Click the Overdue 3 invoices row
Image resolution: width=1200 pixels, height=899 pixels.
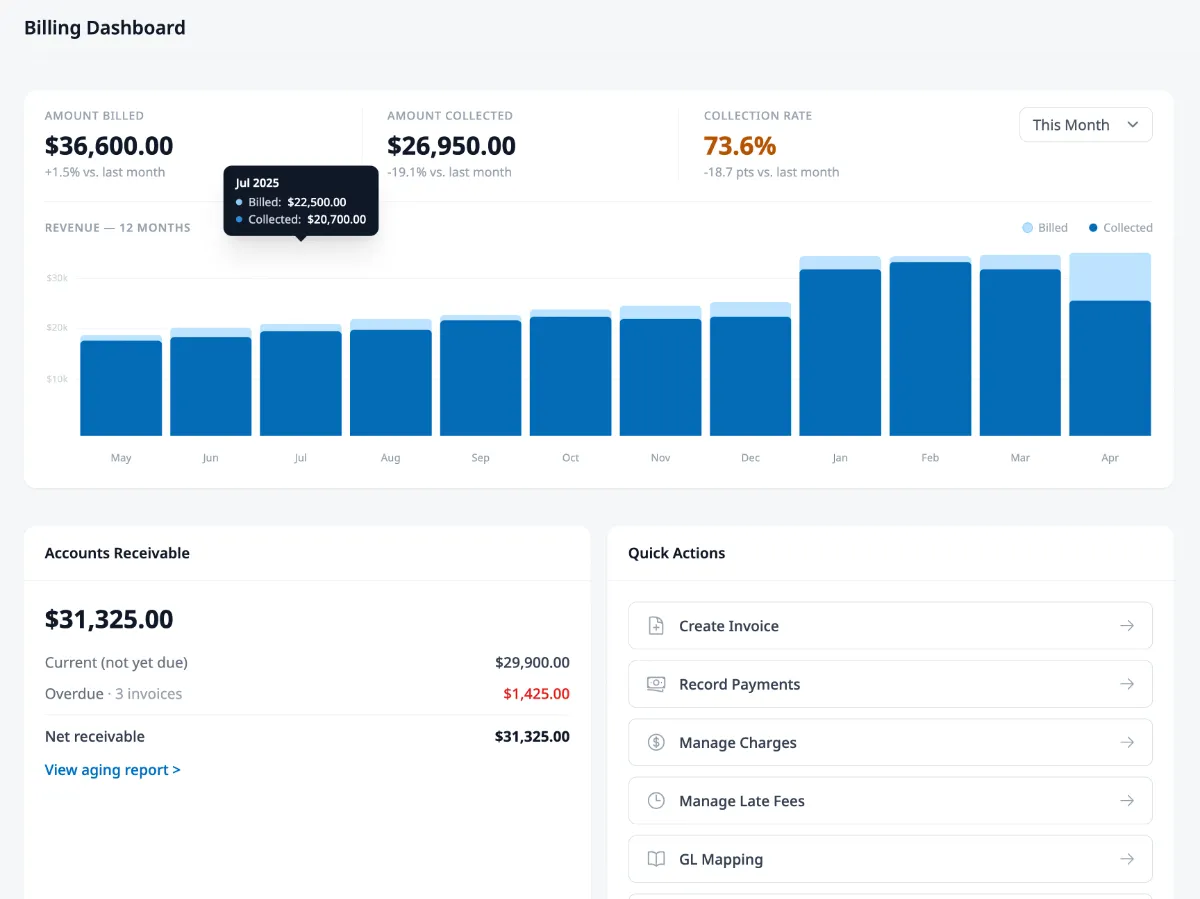click(x=307, y=693)
